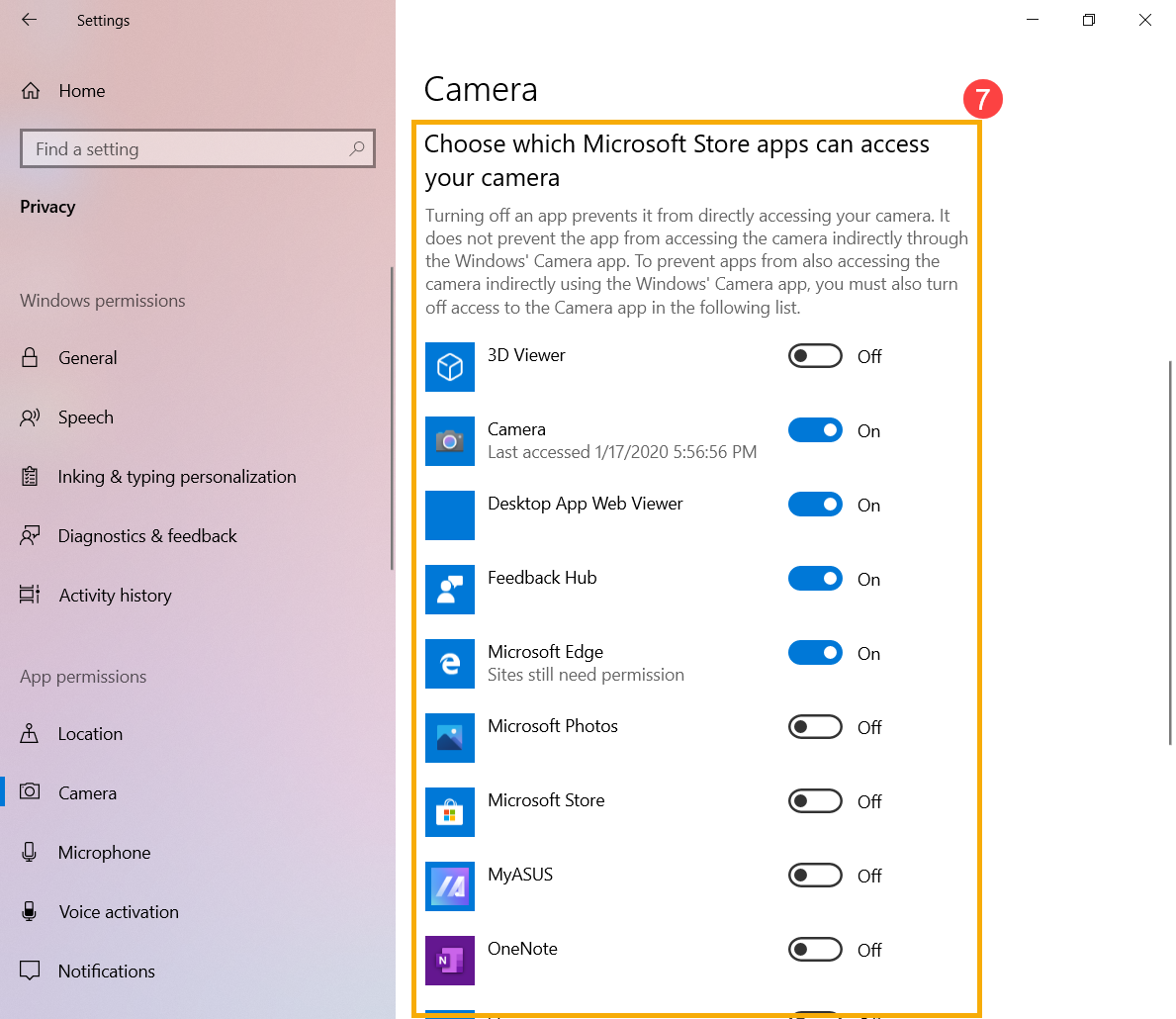Disable Microsoft Edge camera access toggle
The image size is (1176, 1019).
click(815, 653)
